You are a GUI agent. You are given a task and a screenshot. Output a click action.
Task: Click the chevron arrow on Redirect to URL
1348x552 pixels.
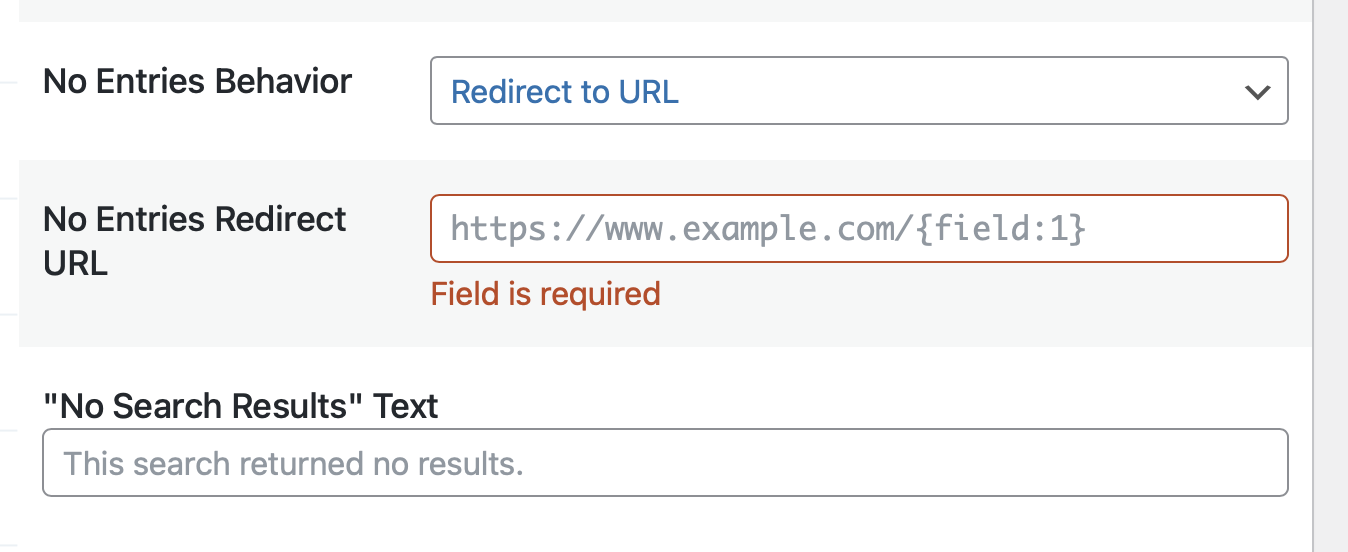1256,92
